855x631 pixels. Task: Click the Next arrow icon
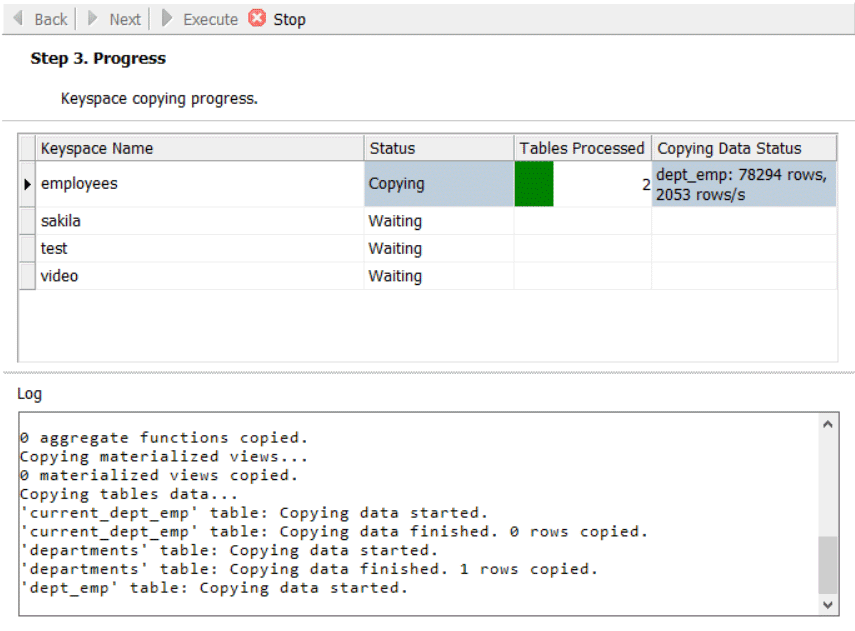93,19
